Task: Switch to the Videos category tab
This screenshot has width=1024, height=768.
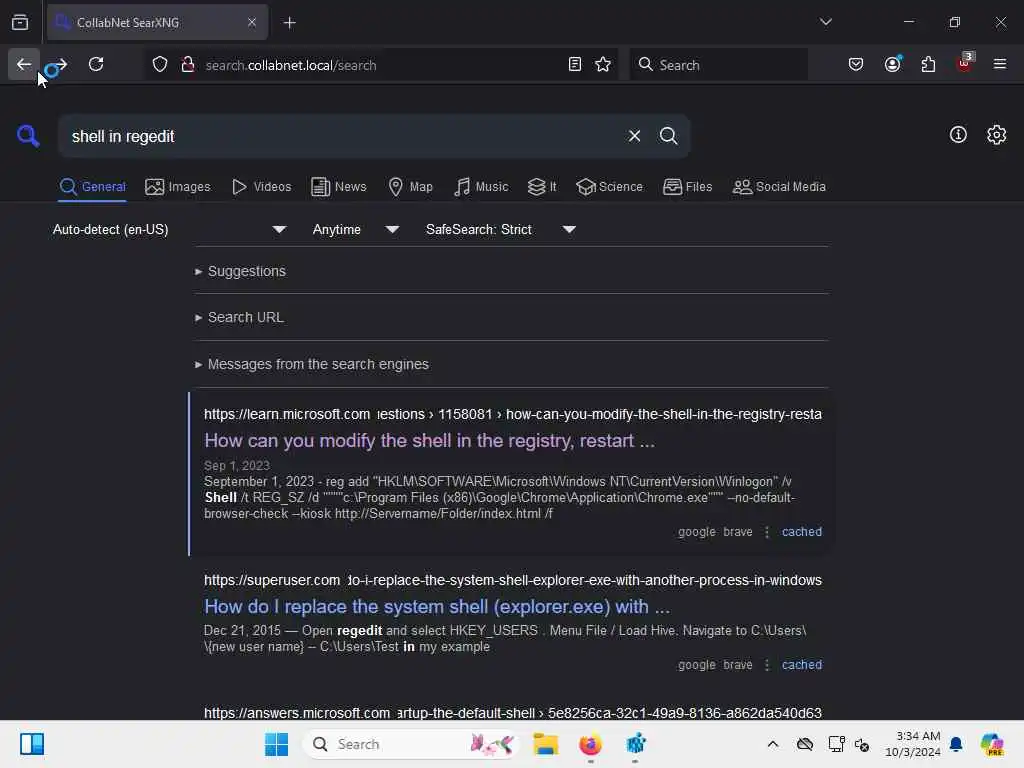Action: click(261, 187)
